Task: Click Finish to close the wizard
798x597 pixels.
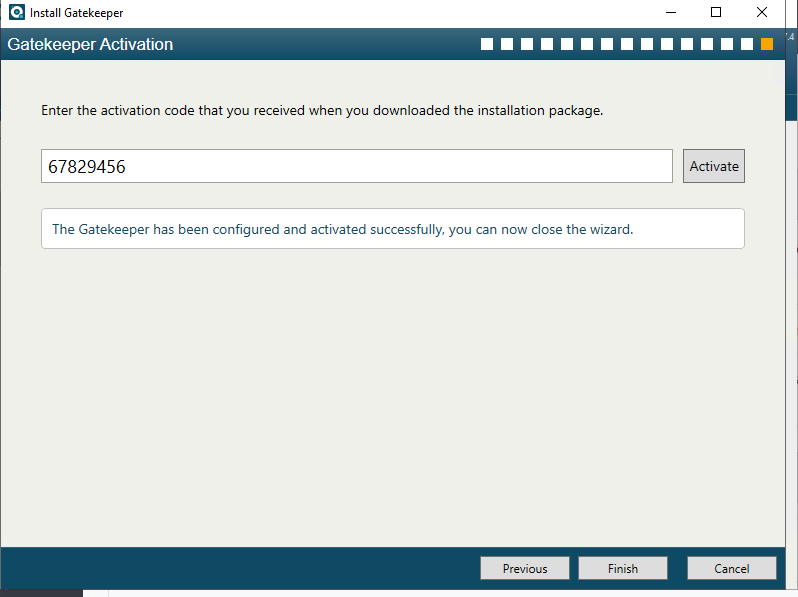Action: (x=622, y=568)
